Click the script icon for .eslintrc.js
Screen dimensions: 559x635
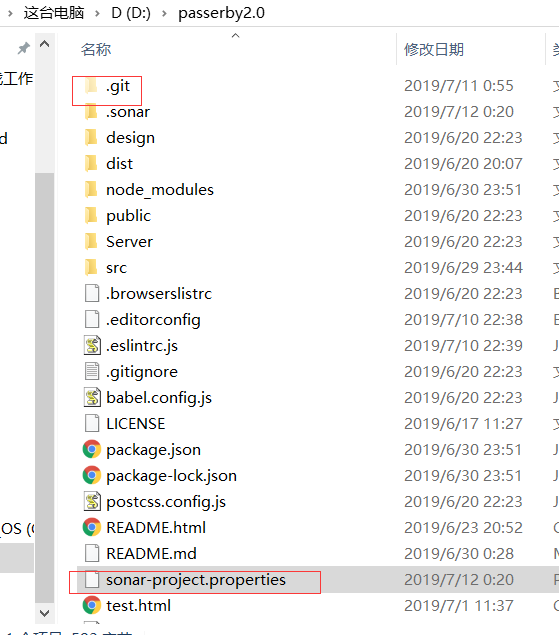pos(92,346)
